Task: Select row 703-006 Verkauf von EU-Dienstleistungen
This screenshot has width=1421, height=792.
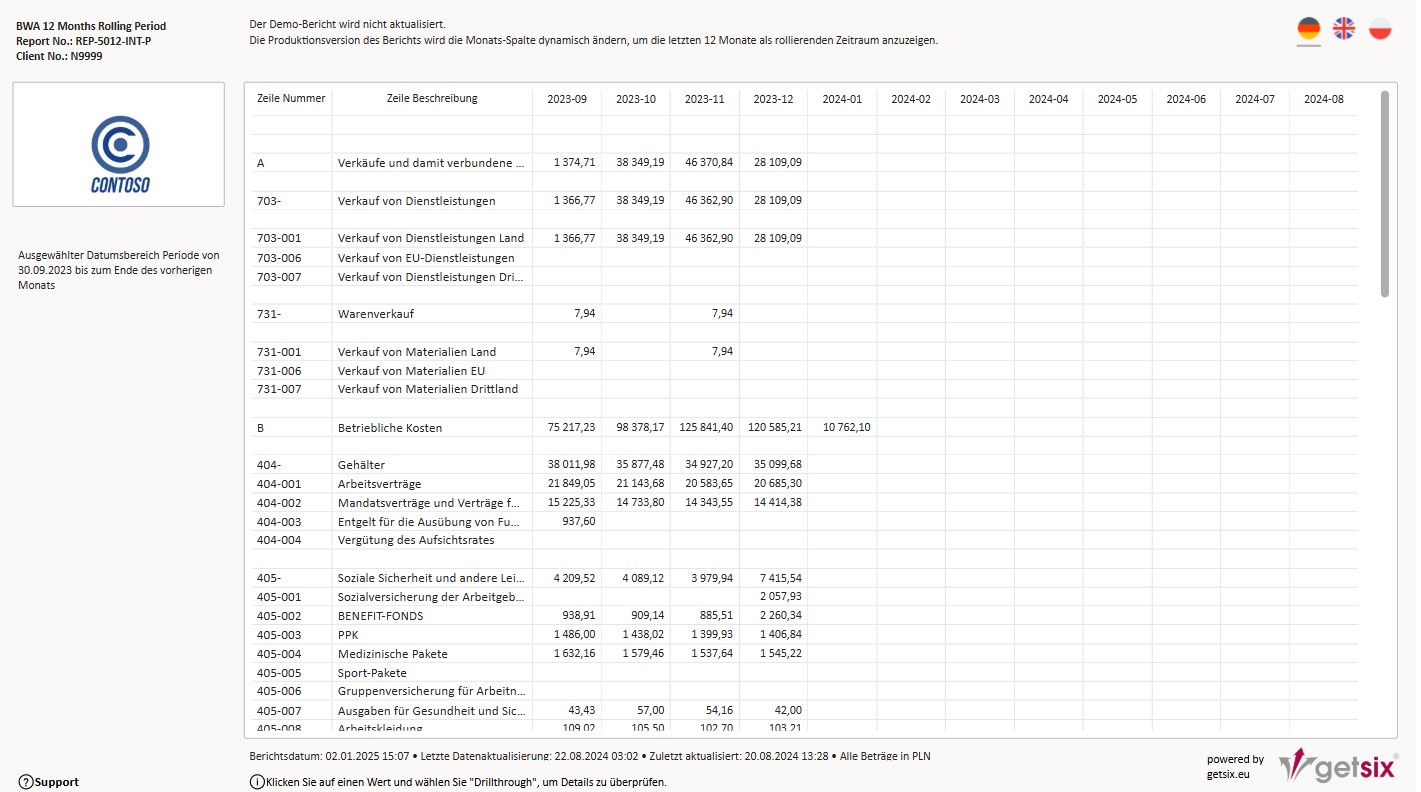Action: click(x=804, y=258)
